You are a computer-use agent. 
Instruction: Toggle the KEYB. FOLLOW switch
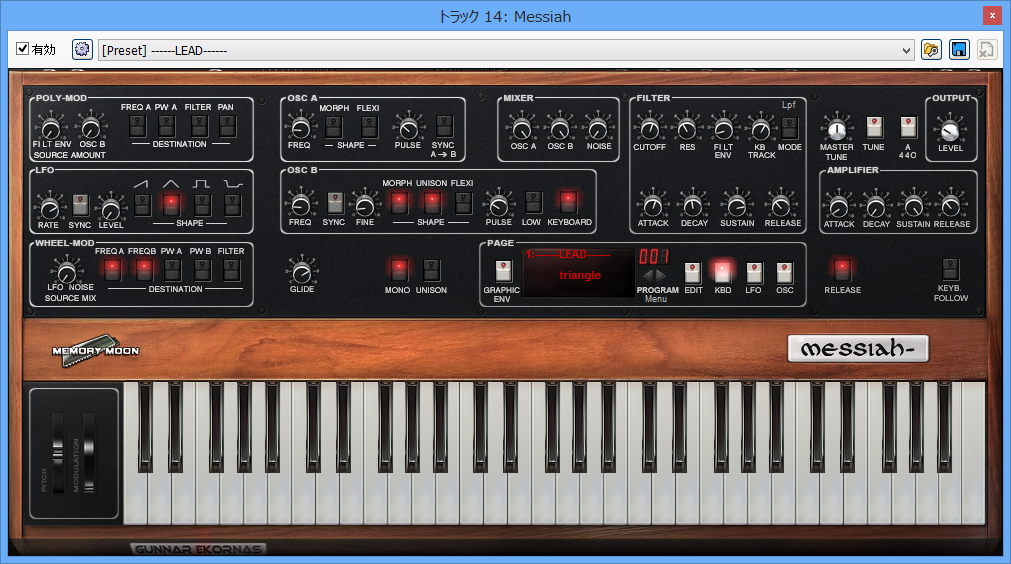pyautogui.click(x=950, y=269)
